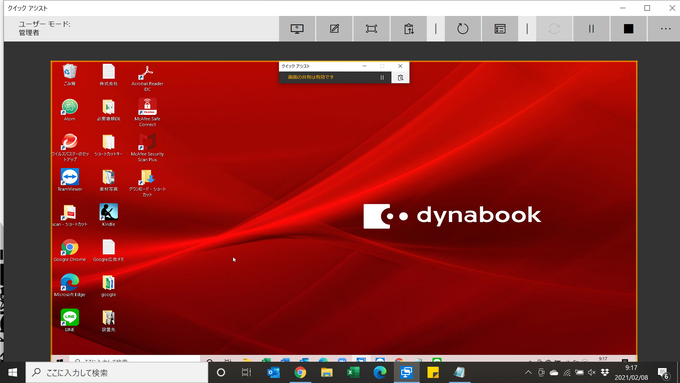Click the OneDrive cloud tray icon
680x383 pixels.
tap(554, 373)
